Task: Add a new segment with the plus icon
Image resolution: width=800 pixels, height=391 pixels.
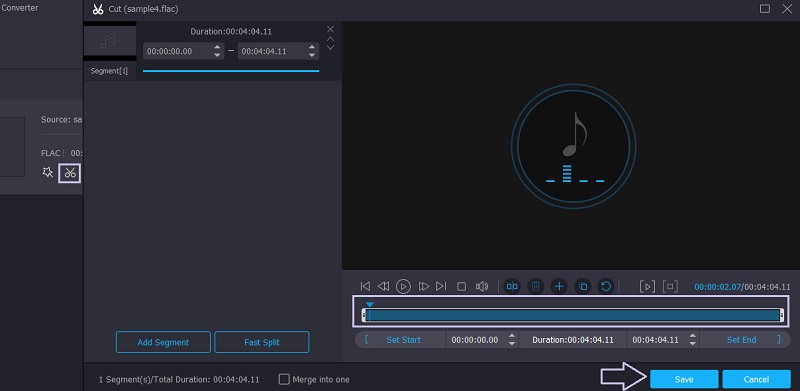Action: pos(559,286)
